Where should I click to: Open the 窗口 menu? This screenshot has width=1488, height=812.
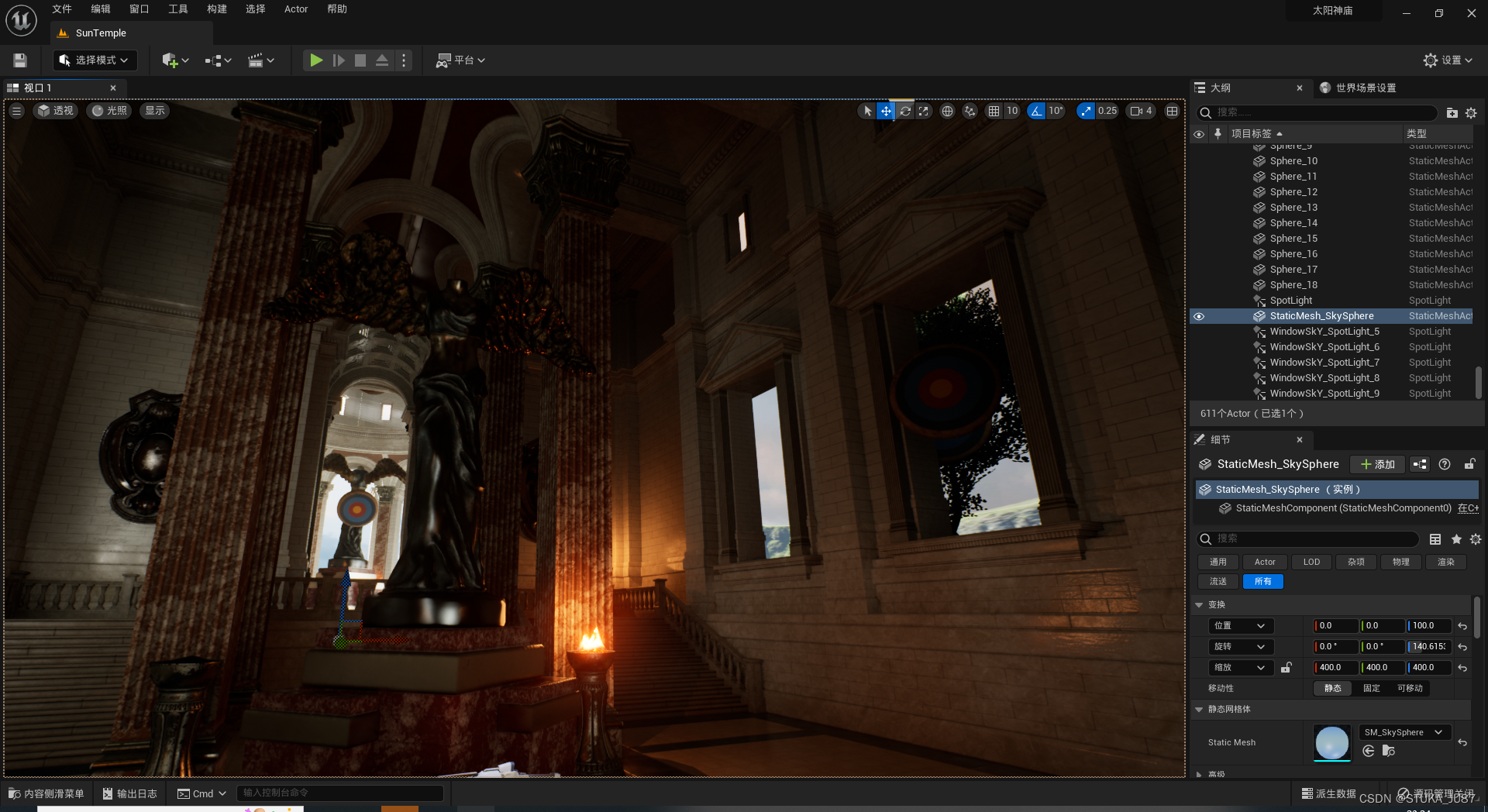click(139, 9)
